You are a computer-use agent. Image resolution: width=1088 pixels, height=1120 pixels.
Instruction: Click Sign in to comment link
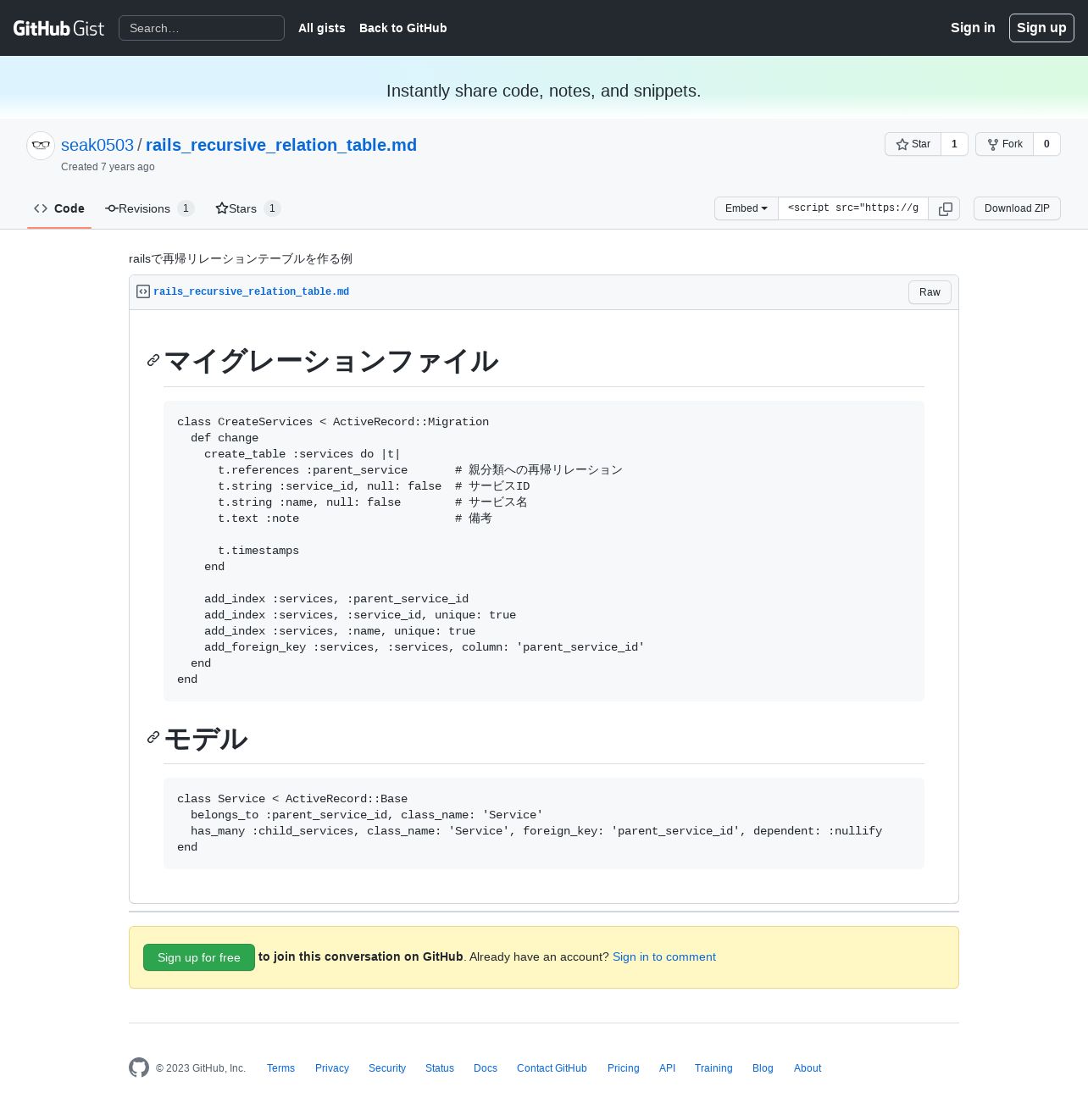(x=664, y=956)
